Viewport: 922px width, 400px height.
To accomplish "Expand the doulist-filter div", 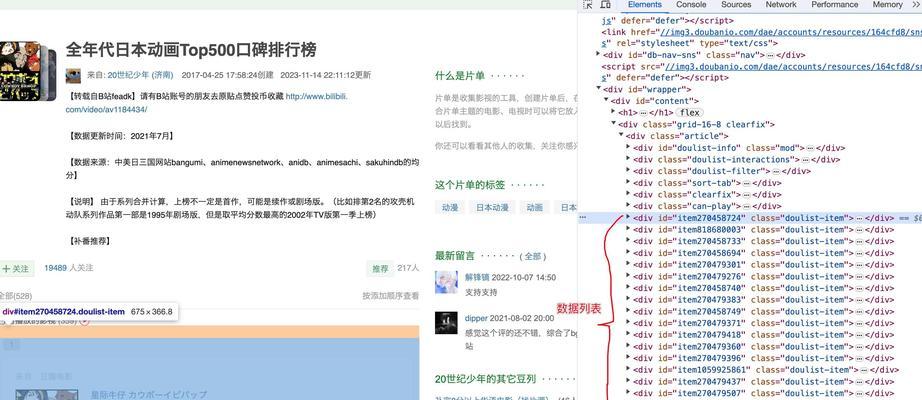I will click(629, 171).
